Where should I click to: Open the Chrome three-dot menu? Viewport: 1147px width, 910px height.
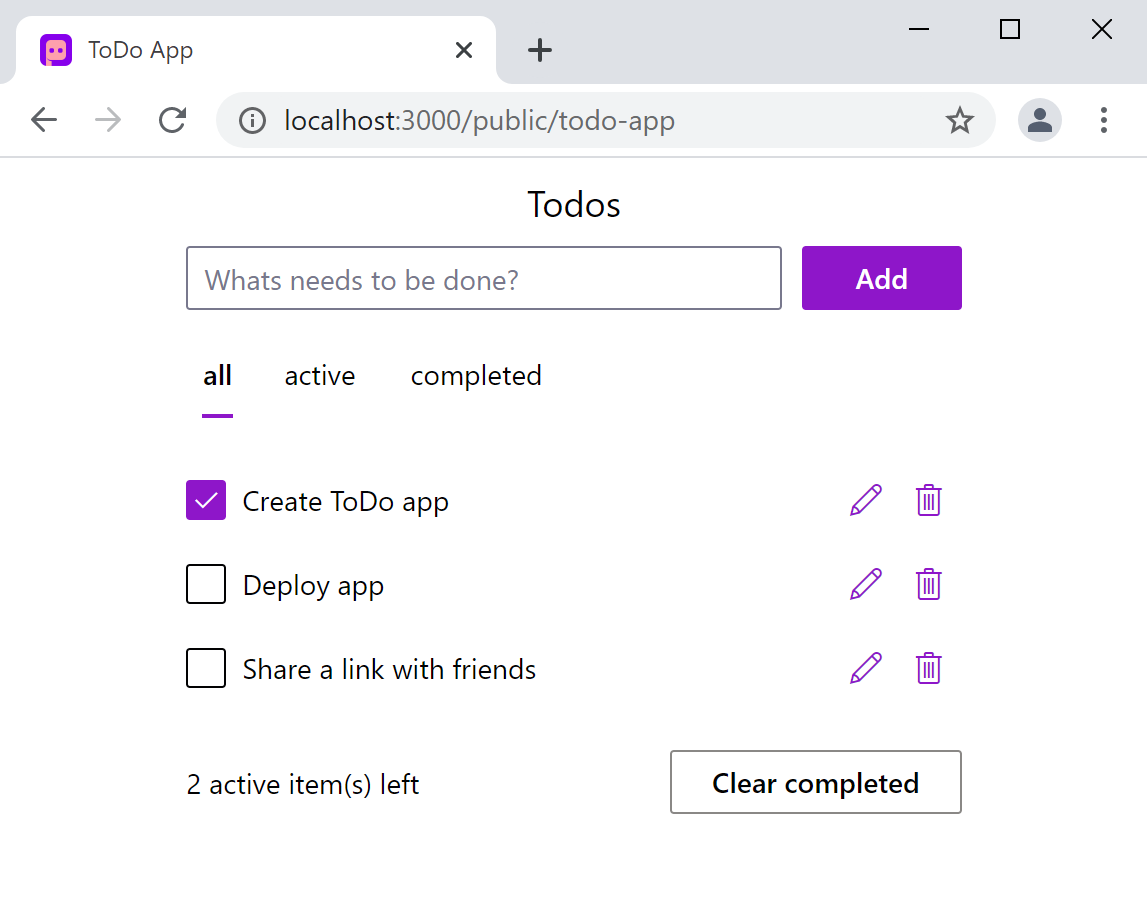[x=1103, y=121]
